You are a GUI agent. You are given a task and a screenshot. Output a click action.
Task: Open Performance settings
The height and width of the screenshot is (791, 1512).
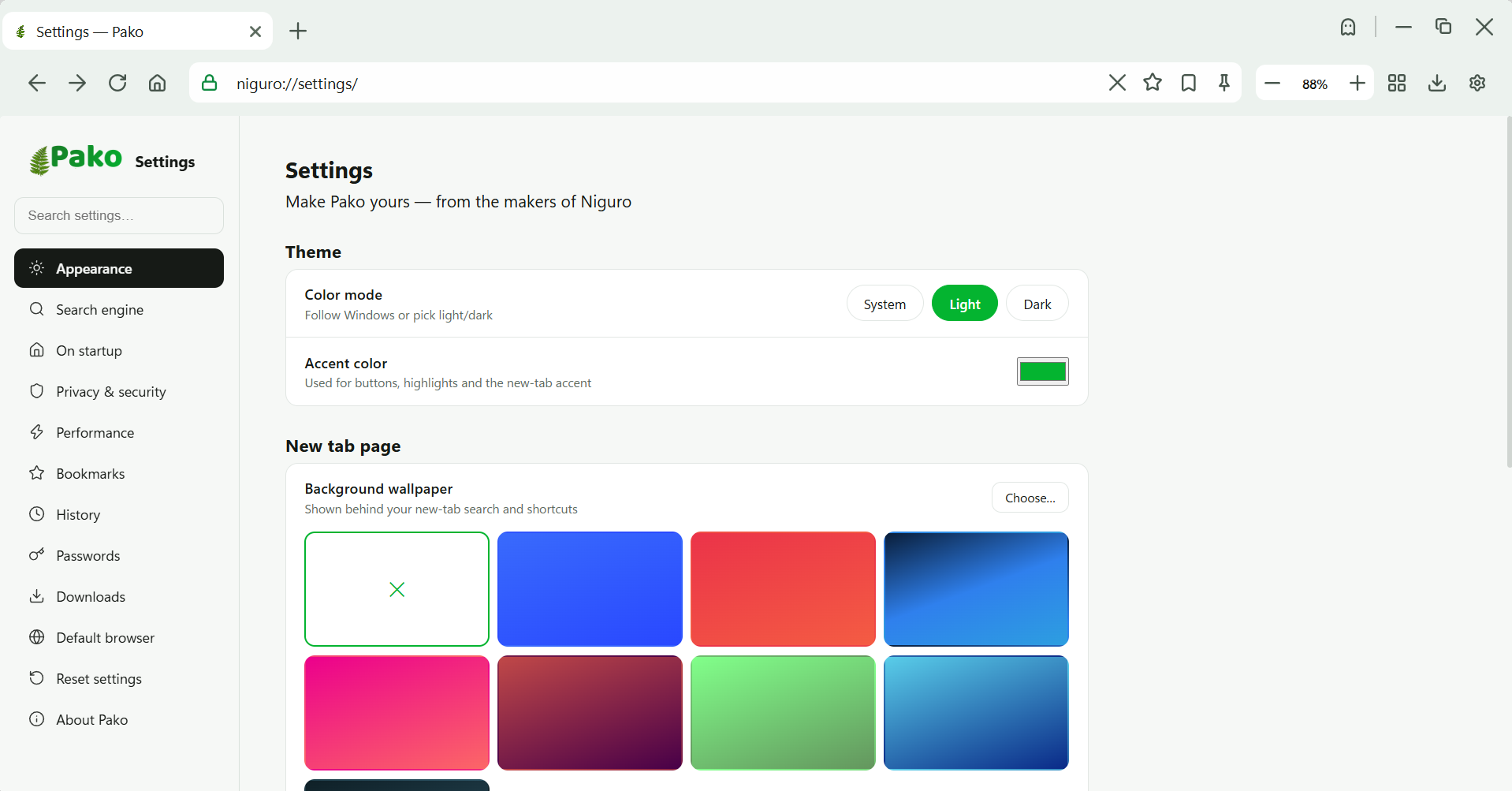point(119,432)
